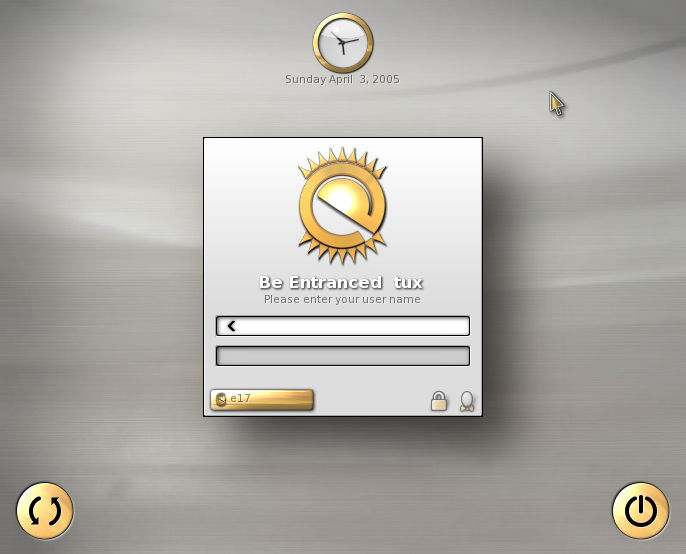This screenshot has height=554, width=686.
Task: Click the gold restart arrows button
Action: tap(45, 511)
